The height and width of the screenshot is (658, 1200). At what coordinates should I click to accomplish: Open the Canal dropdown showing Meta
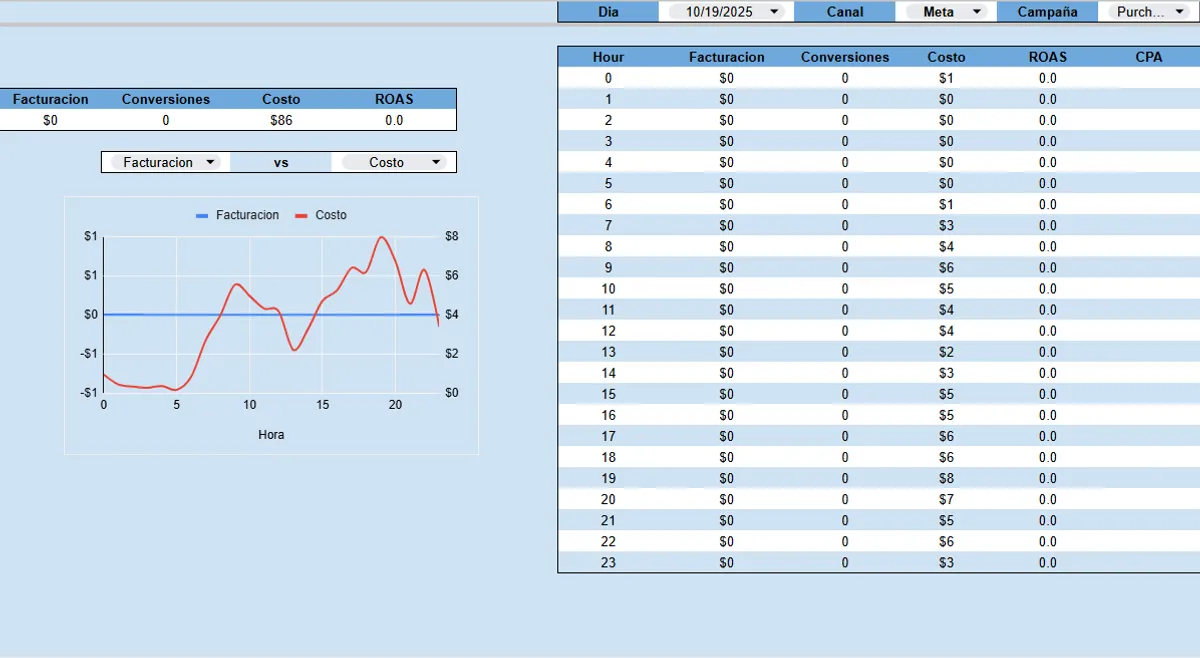coord(945,11)
